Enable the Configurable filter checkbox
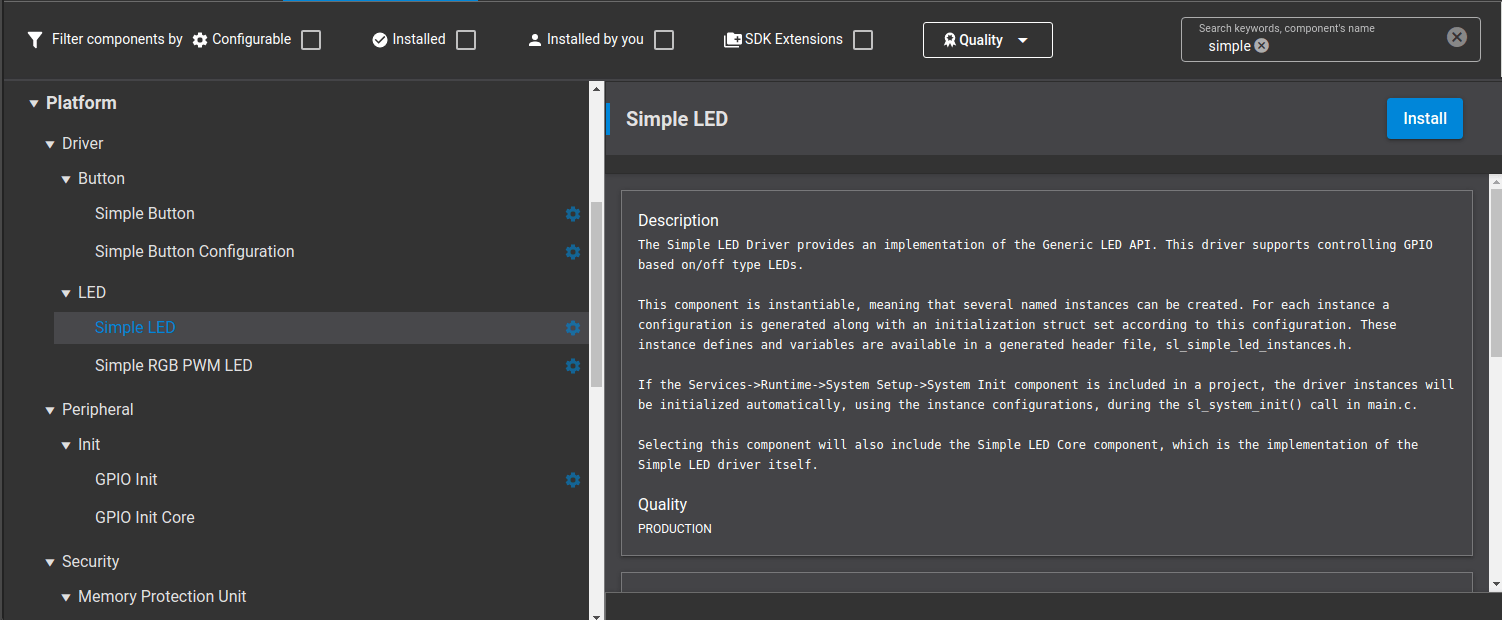 311,40
